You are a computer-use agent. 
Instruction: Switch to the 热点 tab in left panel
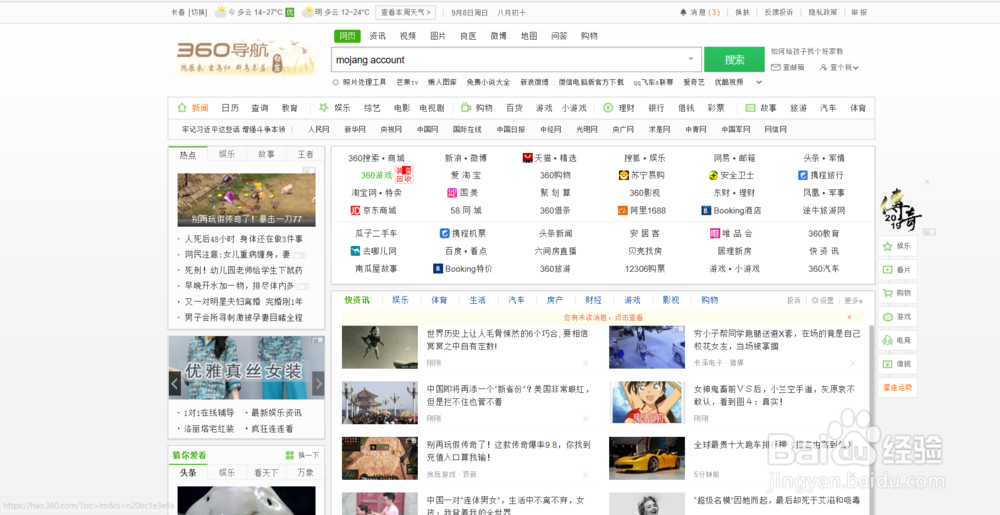[x=188, y=154]
